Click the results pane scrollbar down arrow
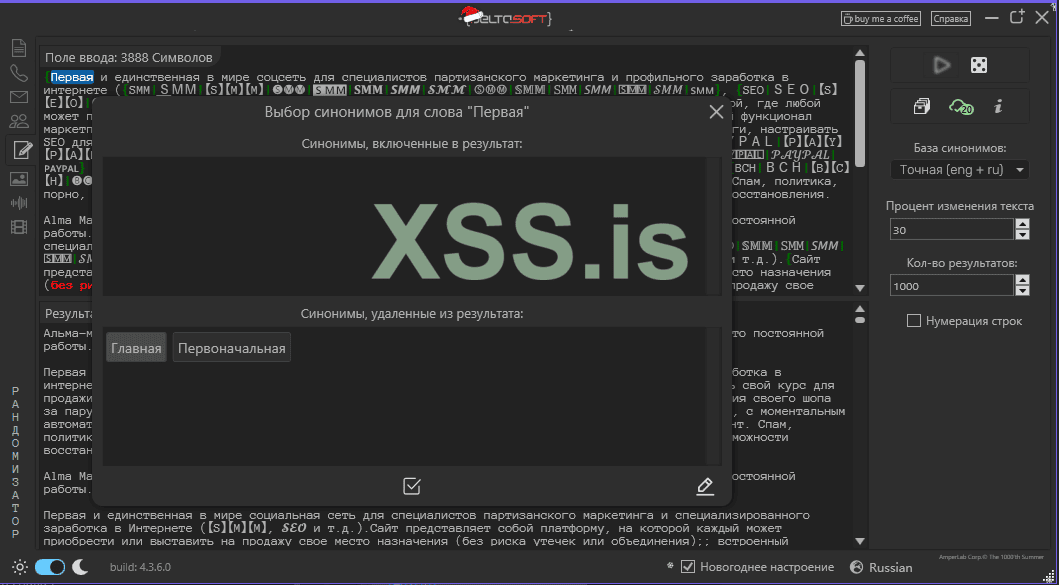This screenshot has width=1059, height=585. pyautogui.click(x=860, y=541)
